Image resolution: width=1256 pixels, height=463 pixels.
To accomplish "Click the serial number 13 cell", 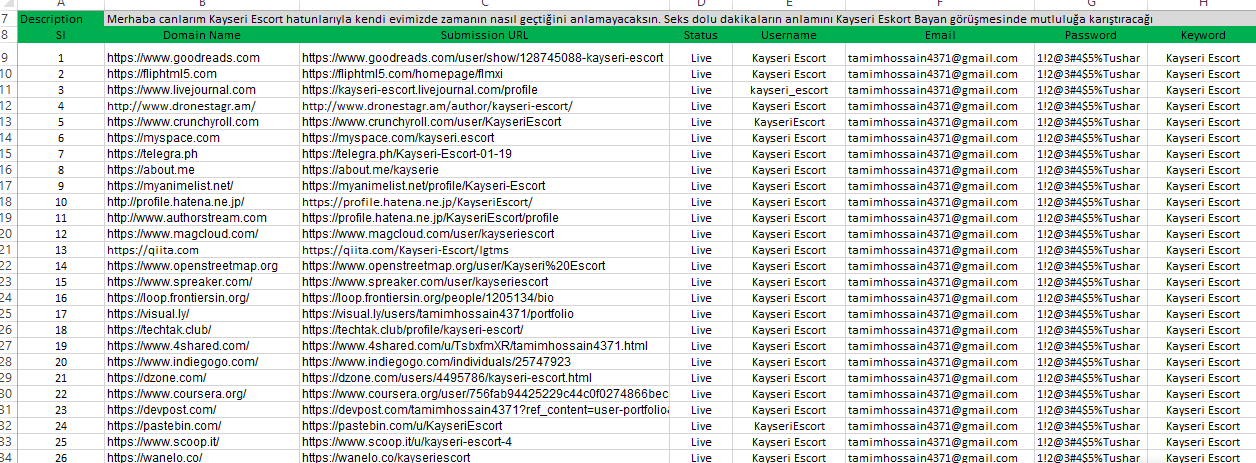I will click(x=60, y=250).
